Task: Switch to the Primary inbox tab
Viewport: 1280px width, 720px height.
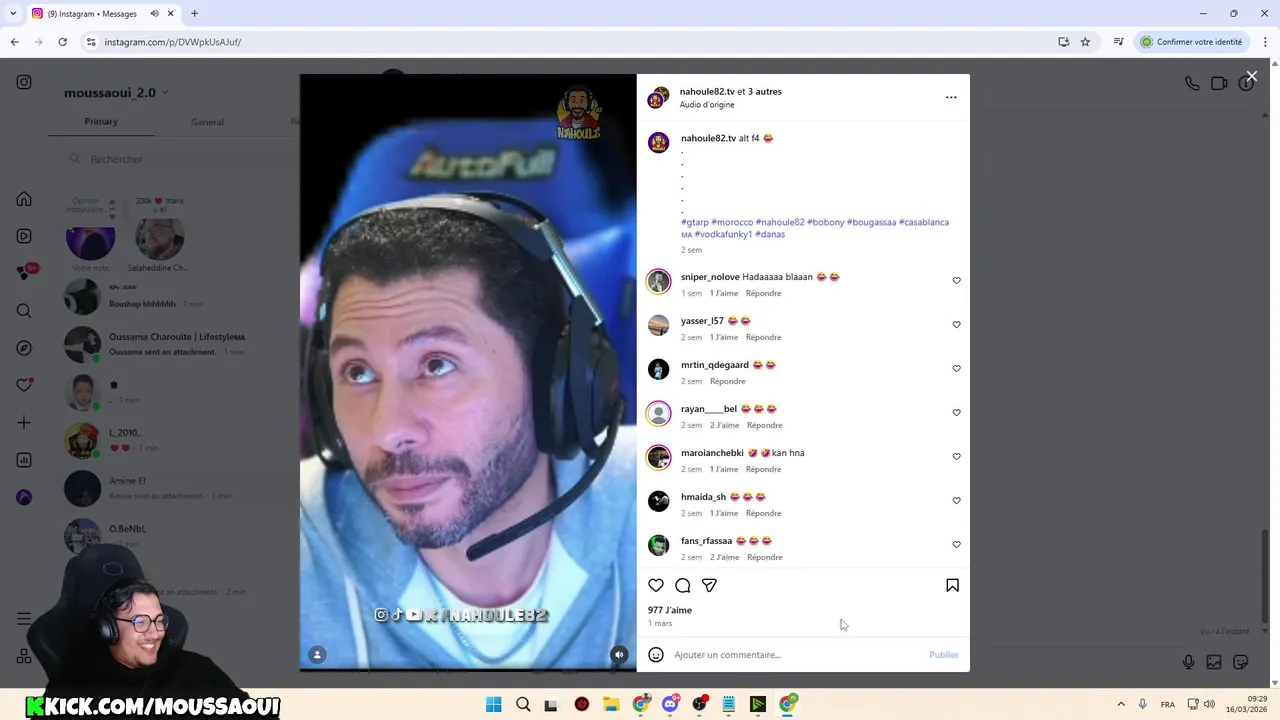Action: point(101,122)
